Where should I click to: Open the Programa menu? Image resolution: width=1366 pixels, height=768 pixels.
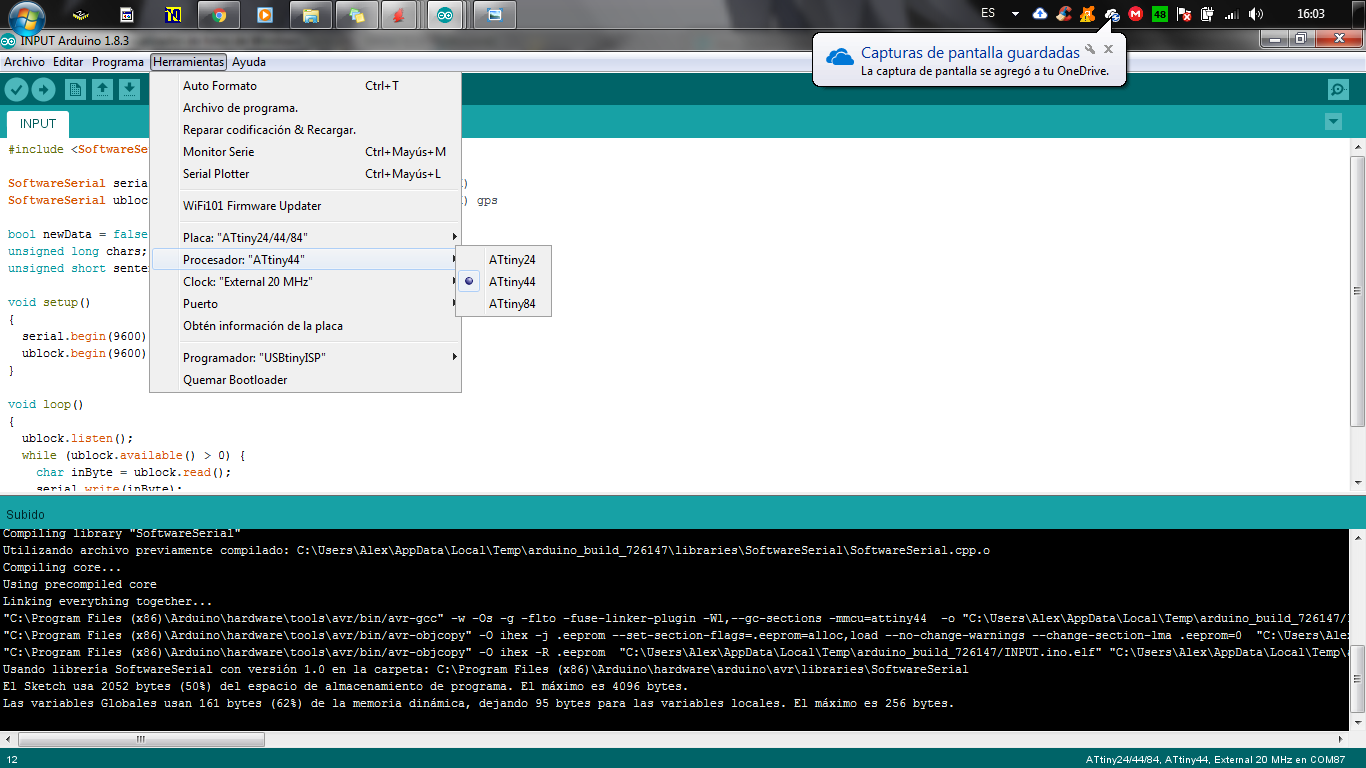tap(118, 62)
